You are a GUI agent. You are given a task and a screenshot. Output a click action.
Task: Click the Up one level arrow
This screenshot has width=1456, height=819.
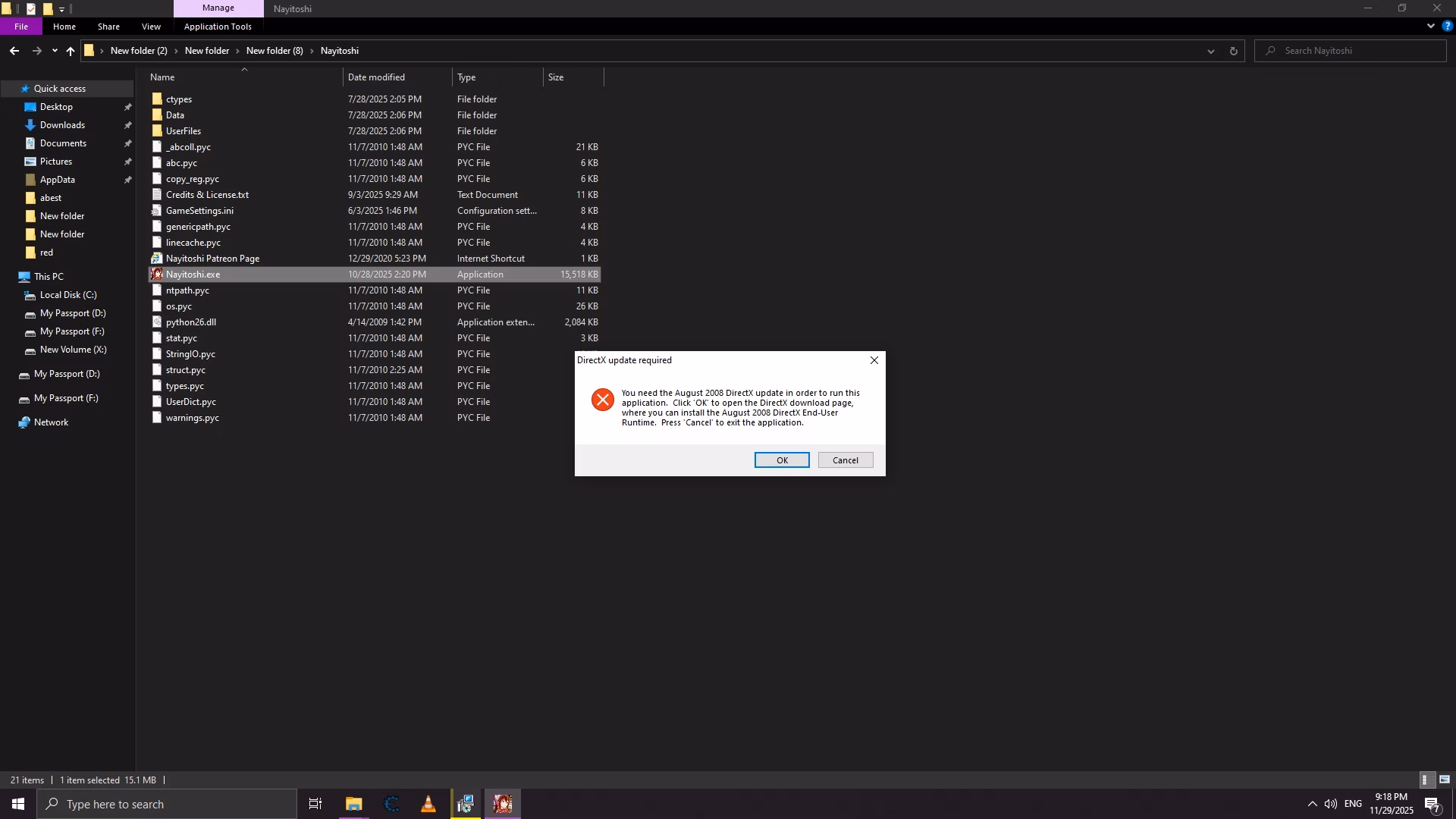(x=71, y=52)
